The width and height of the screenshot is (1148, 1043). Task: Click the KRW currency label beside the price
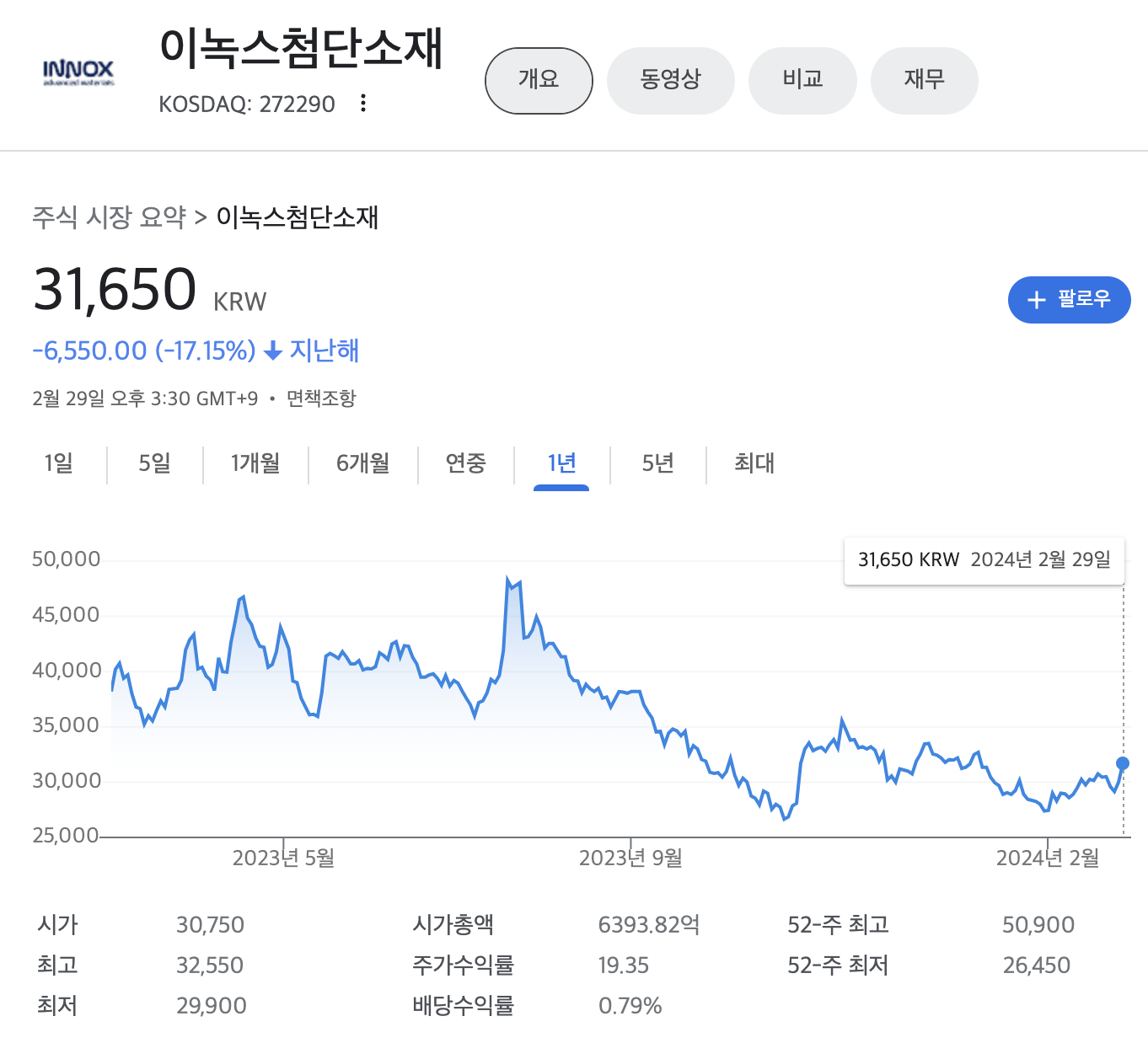[240, 302]
